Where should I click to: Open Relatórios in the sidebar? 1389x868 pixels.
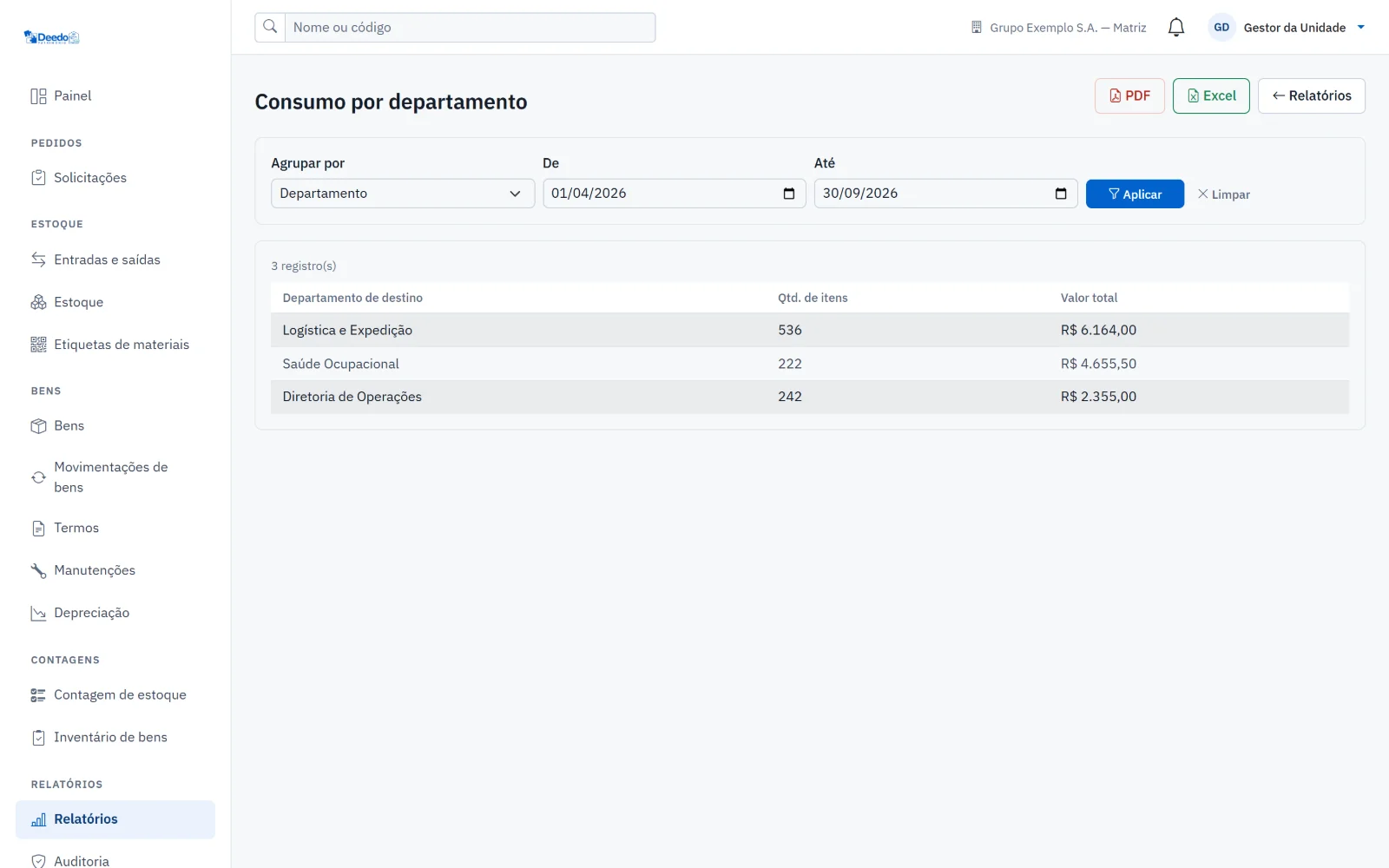click(x=115, y=819)
